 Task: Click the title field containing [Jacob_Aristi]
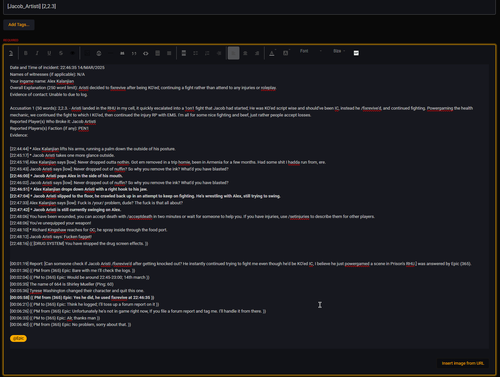(x=249, y=7)
